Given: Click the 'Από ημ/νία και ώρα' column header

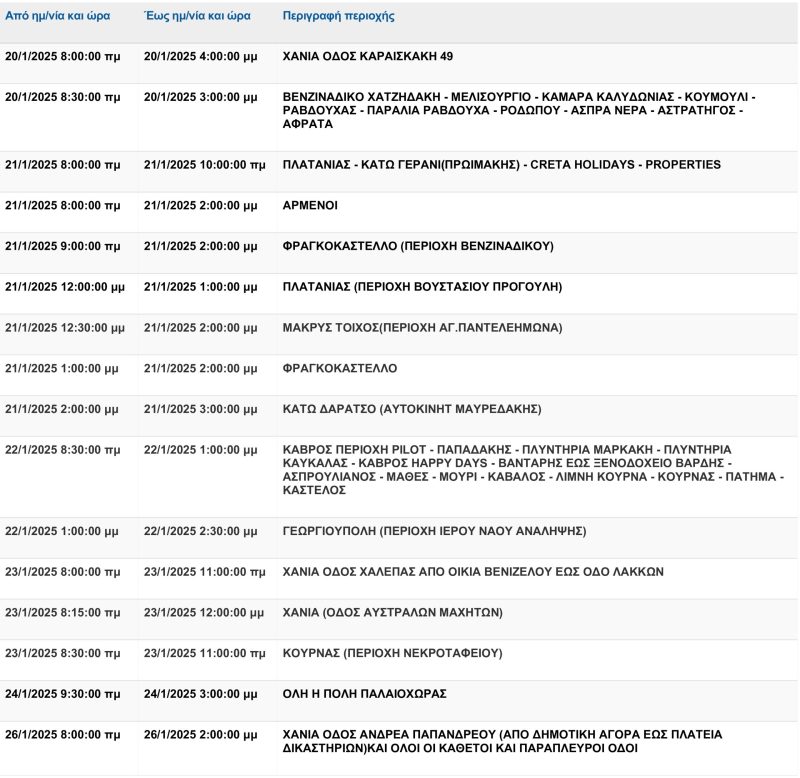Looking at the screenshot, I should pyautogui.click(x=58, y=17).
